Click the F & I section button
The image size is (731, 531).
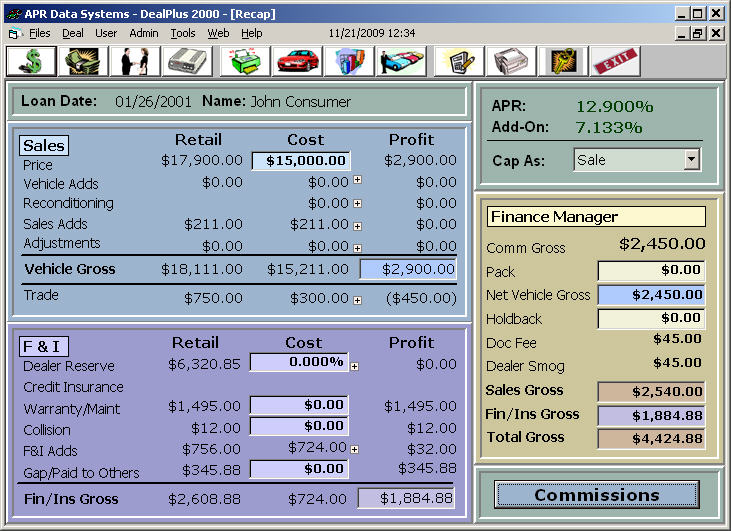click(x=43, y=346)
